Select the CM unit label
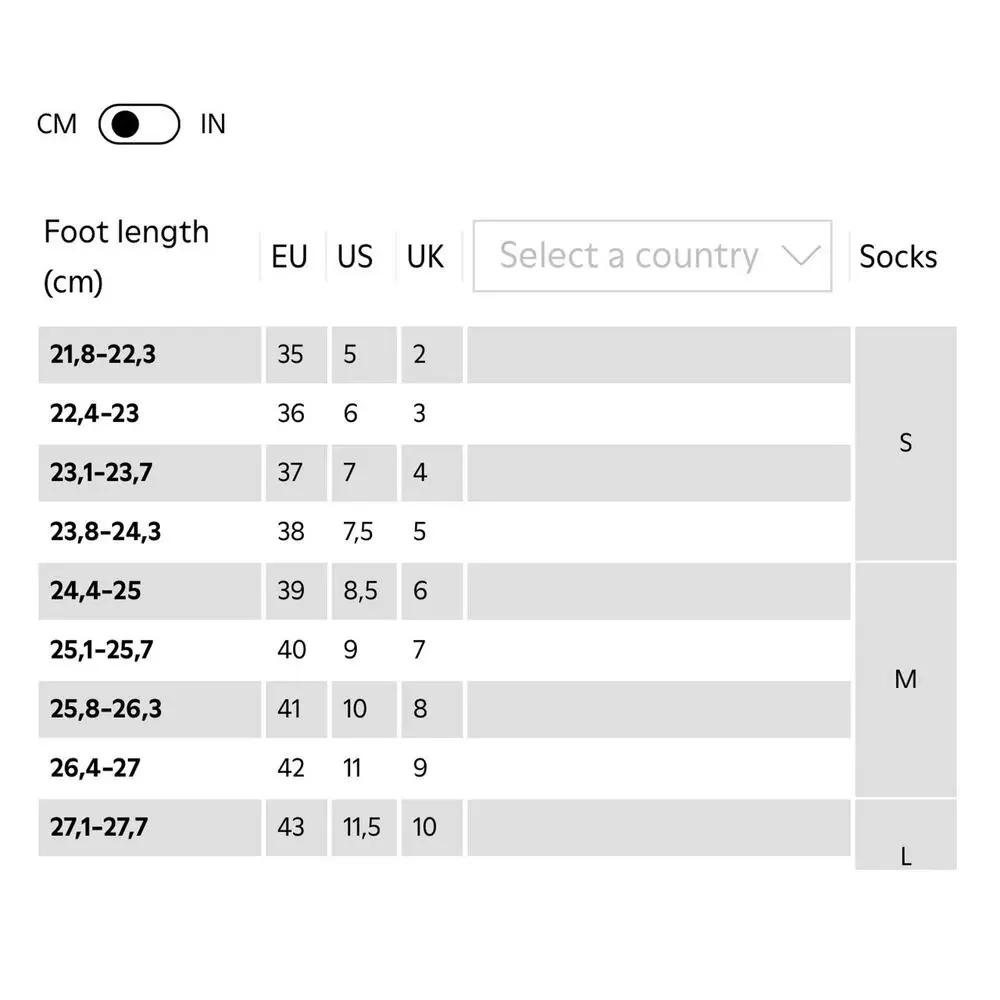Screen dimensions: 1000x1000 [57, 124]
